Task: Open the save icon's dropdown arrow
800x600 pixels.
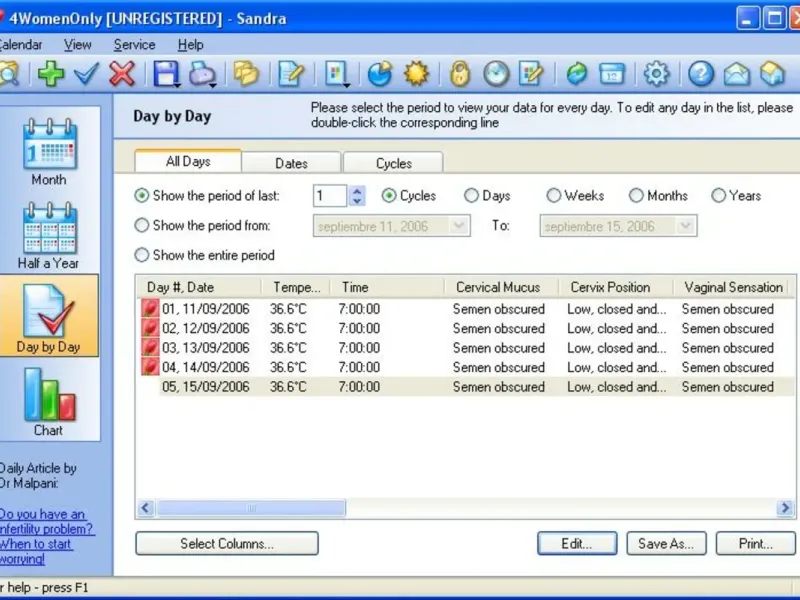Action: point(178,85)
